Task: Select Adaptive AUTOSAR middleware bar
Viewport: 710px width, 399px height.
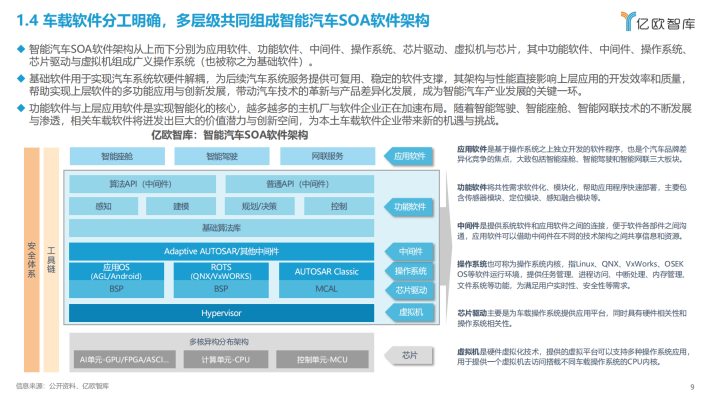Action: pos(221,251)
